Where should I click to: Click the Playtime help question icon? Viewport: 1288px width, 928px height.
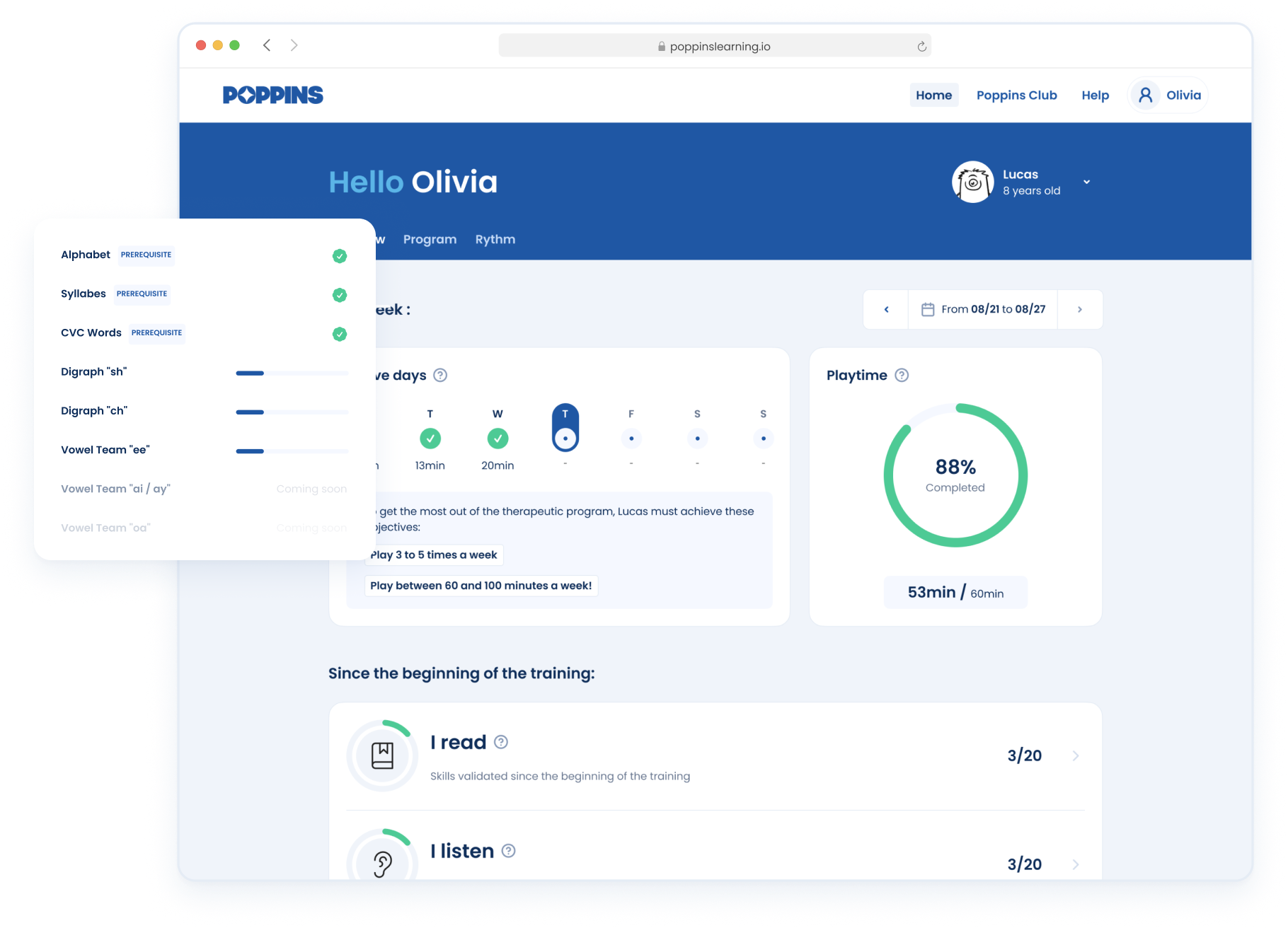(x=902, y=376)
